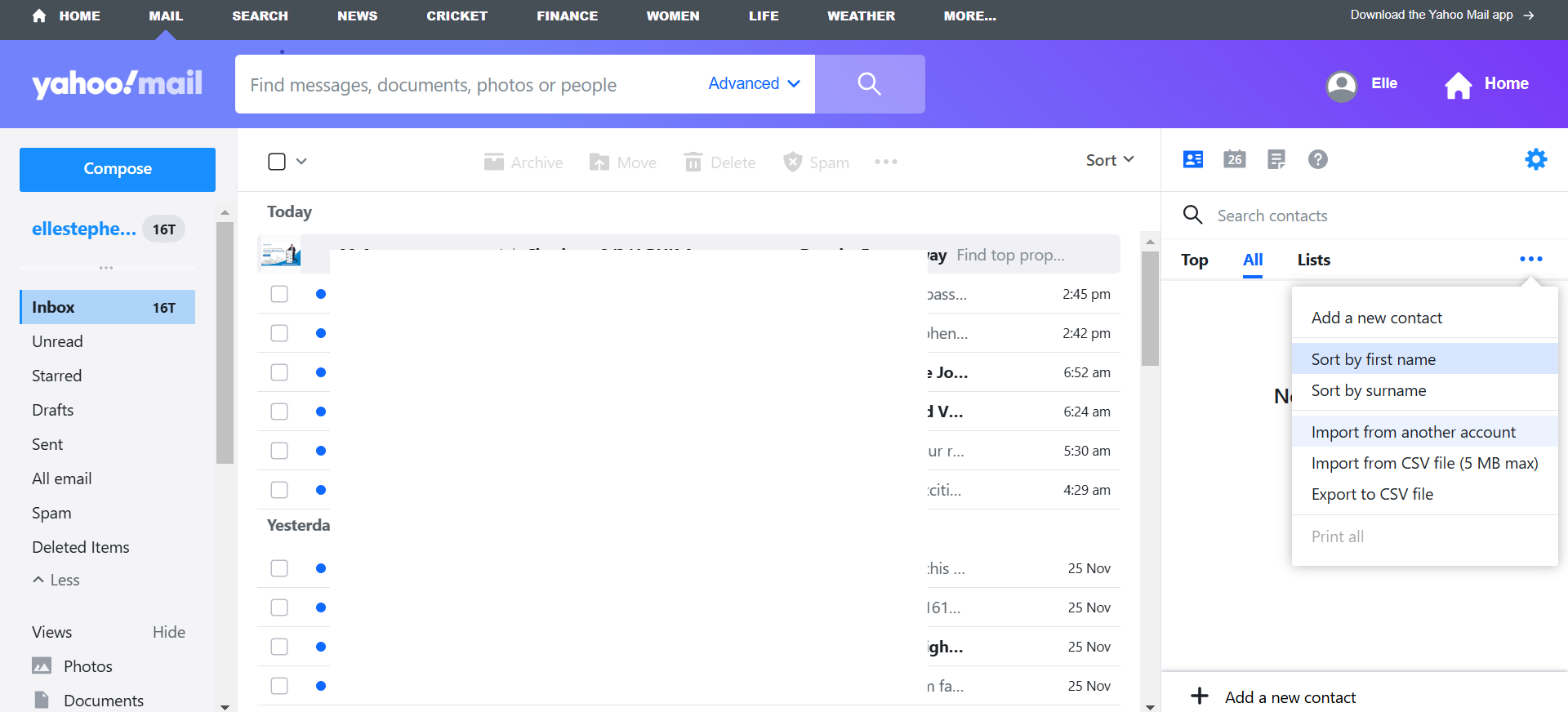
Task: Open more actions ellipsis in toolbar
Action: pos(886,162)
